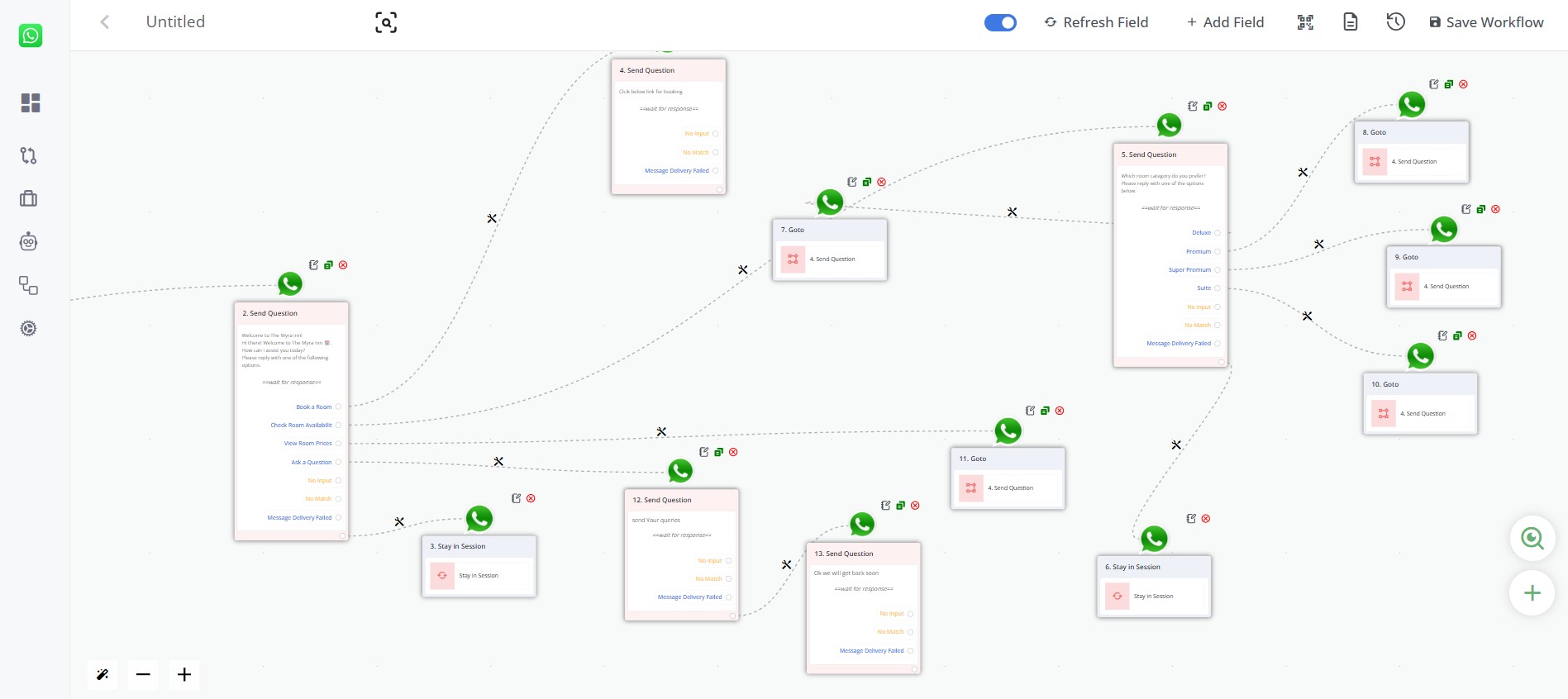
Task: Remove the connection into 3. Stay in Session
Action: pos(399,522)
